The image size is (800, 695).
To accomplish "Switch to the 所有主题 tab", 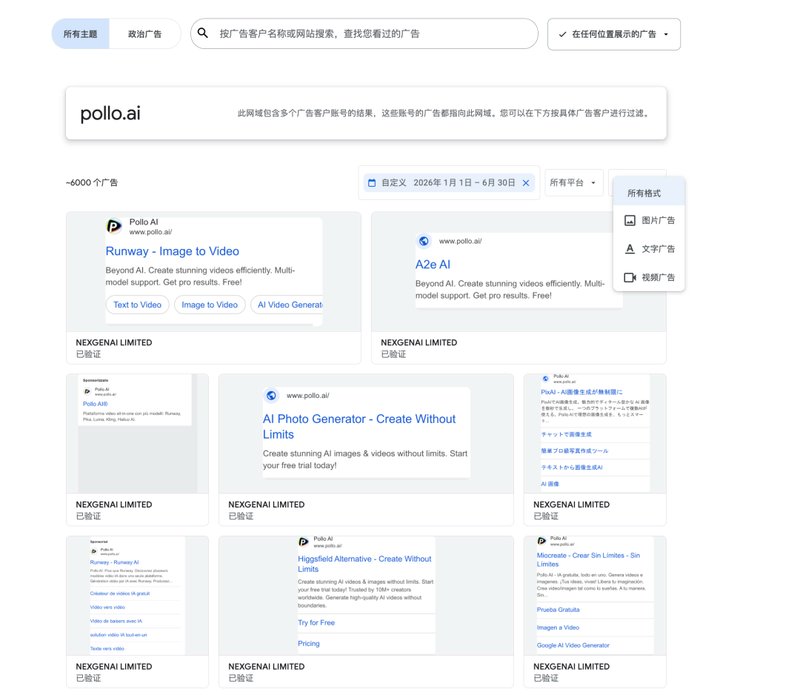I will click(80, 34).
